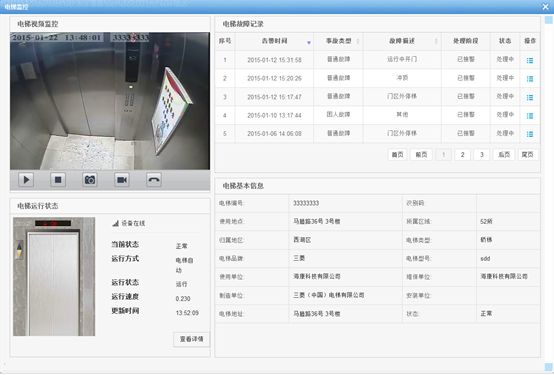
Task: Click update time value 13:52:09
Action: click(187, 313)
